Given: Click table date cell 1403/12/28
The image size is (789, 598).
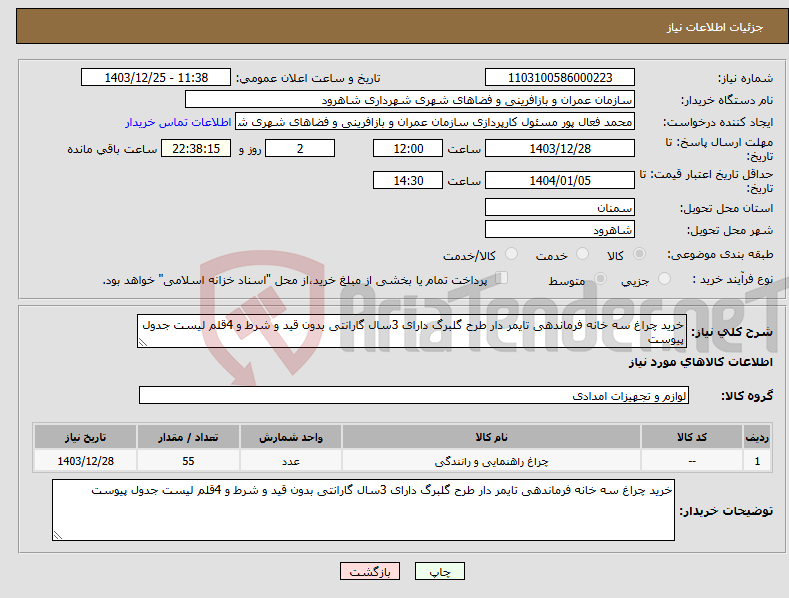Looking at the screenshot, I should pos(86,461).
